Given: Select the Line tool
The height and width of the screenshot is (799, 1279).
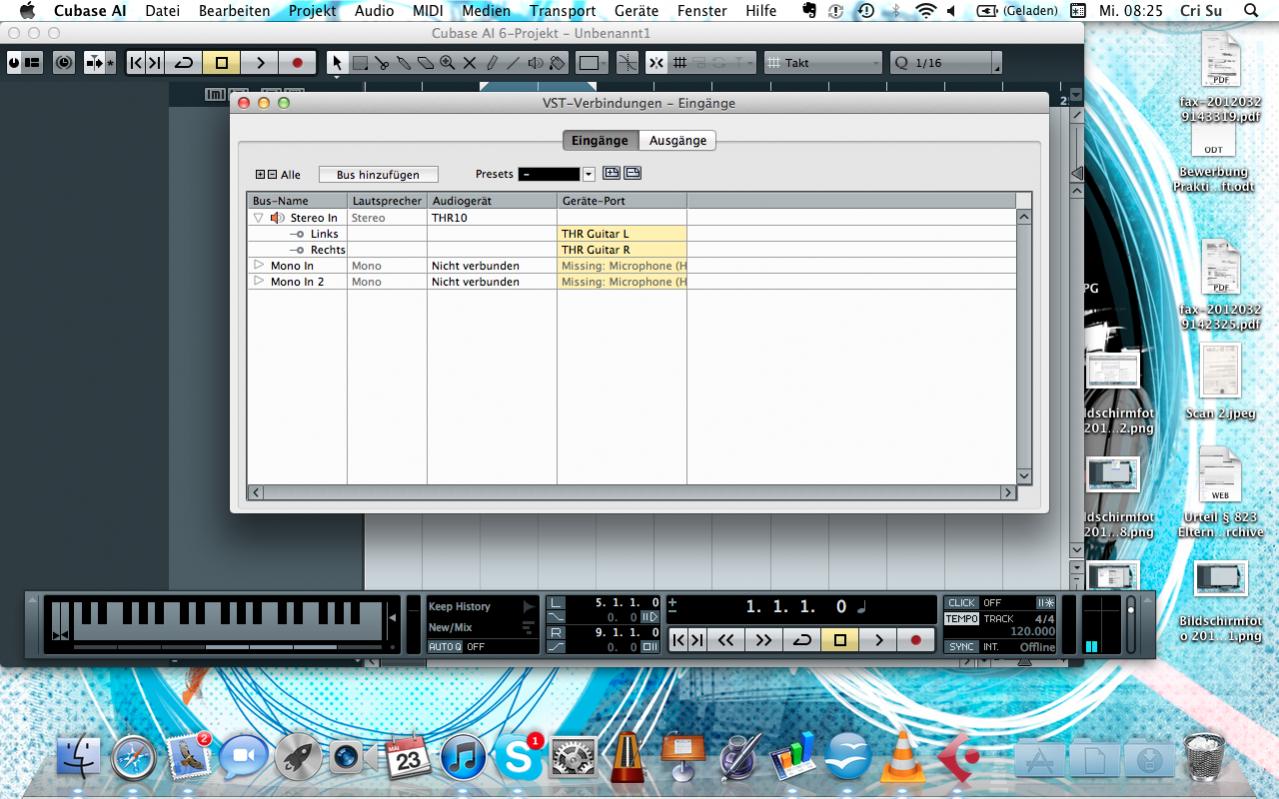Looking at the screenshot, I should 513,62.
